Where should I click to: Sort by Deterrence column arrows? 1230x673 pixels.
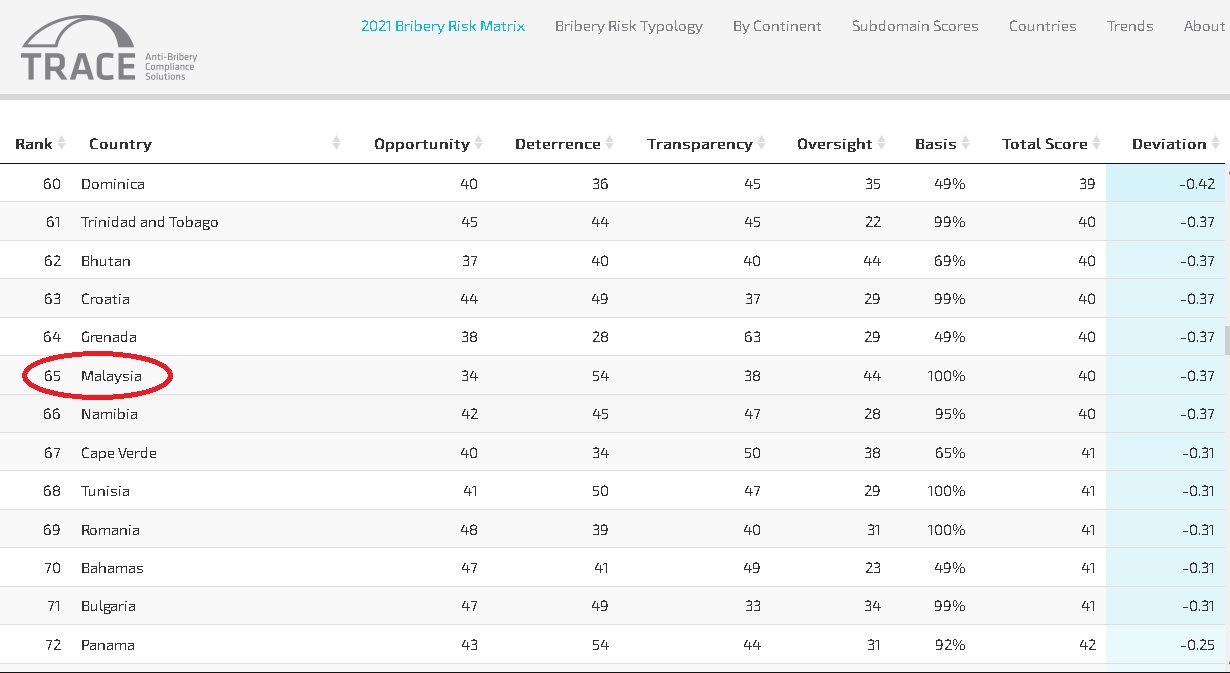(610, 144)
